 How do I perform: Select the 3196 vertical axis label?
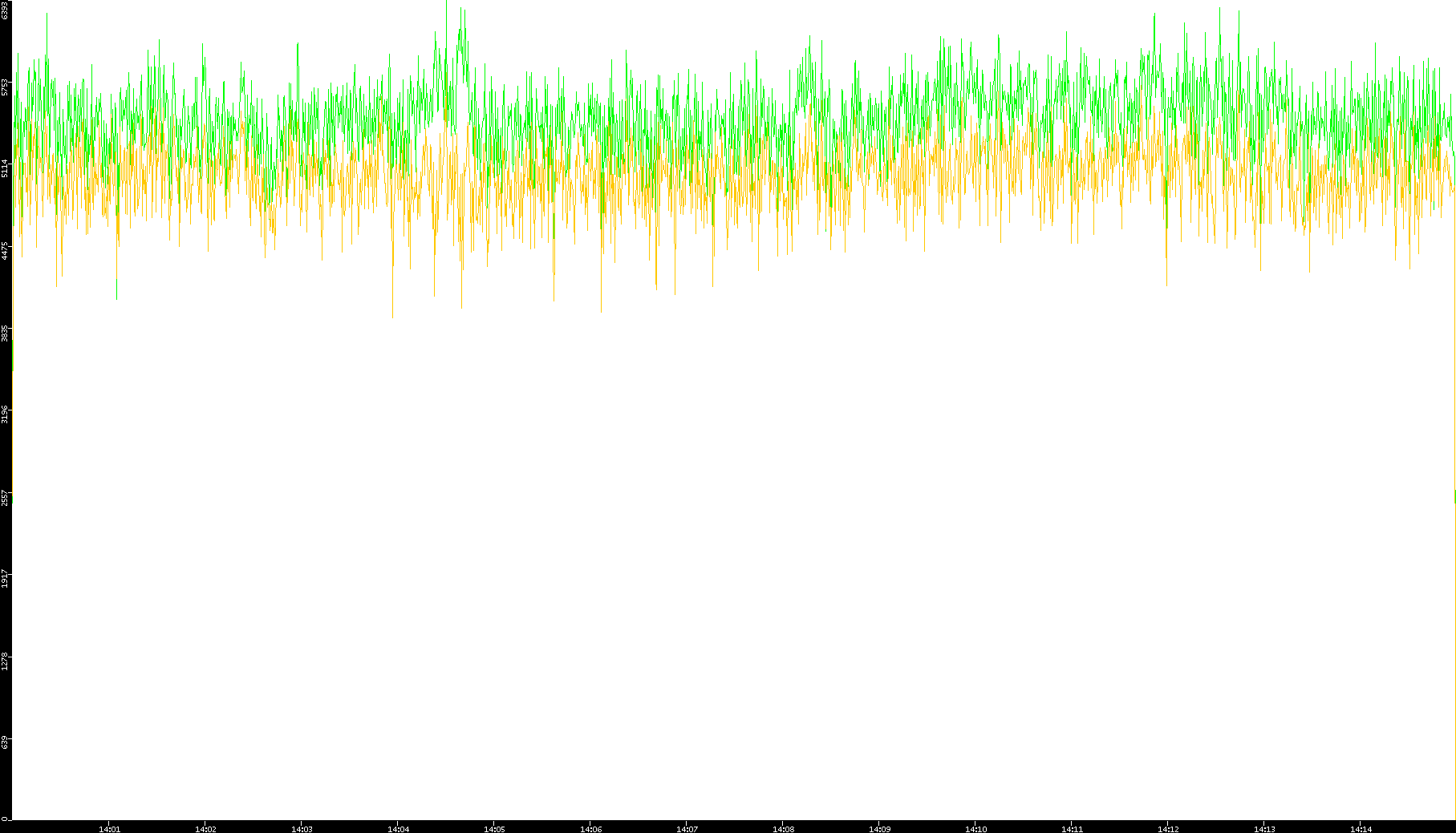click(6, 414)
